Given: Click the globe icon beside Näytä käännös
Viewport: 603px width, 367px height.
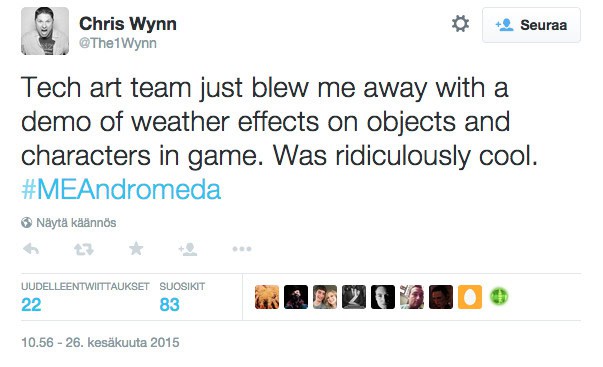Looking at the screenshot, I should pyautogui.click(x=27, y=222).
